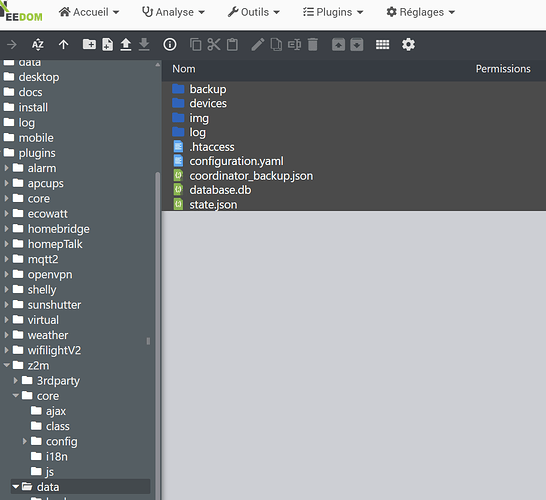The height and width of the screenshot is (500, 546).
Task: Open the devices folder in list
Action: click(x=208, y=103)
